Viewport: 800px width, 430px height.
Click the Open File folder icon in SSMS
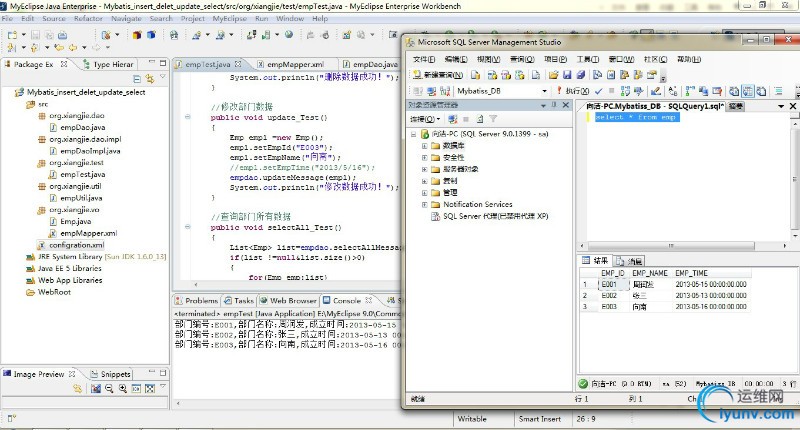pyautogui.click(x=554, y=75)
